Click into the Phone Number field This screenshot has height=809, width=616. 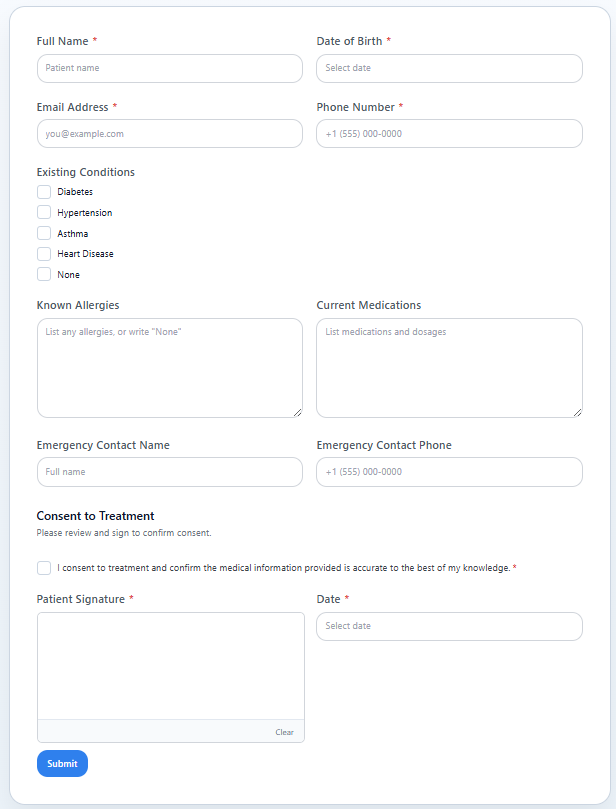click(x=449, y=134)
